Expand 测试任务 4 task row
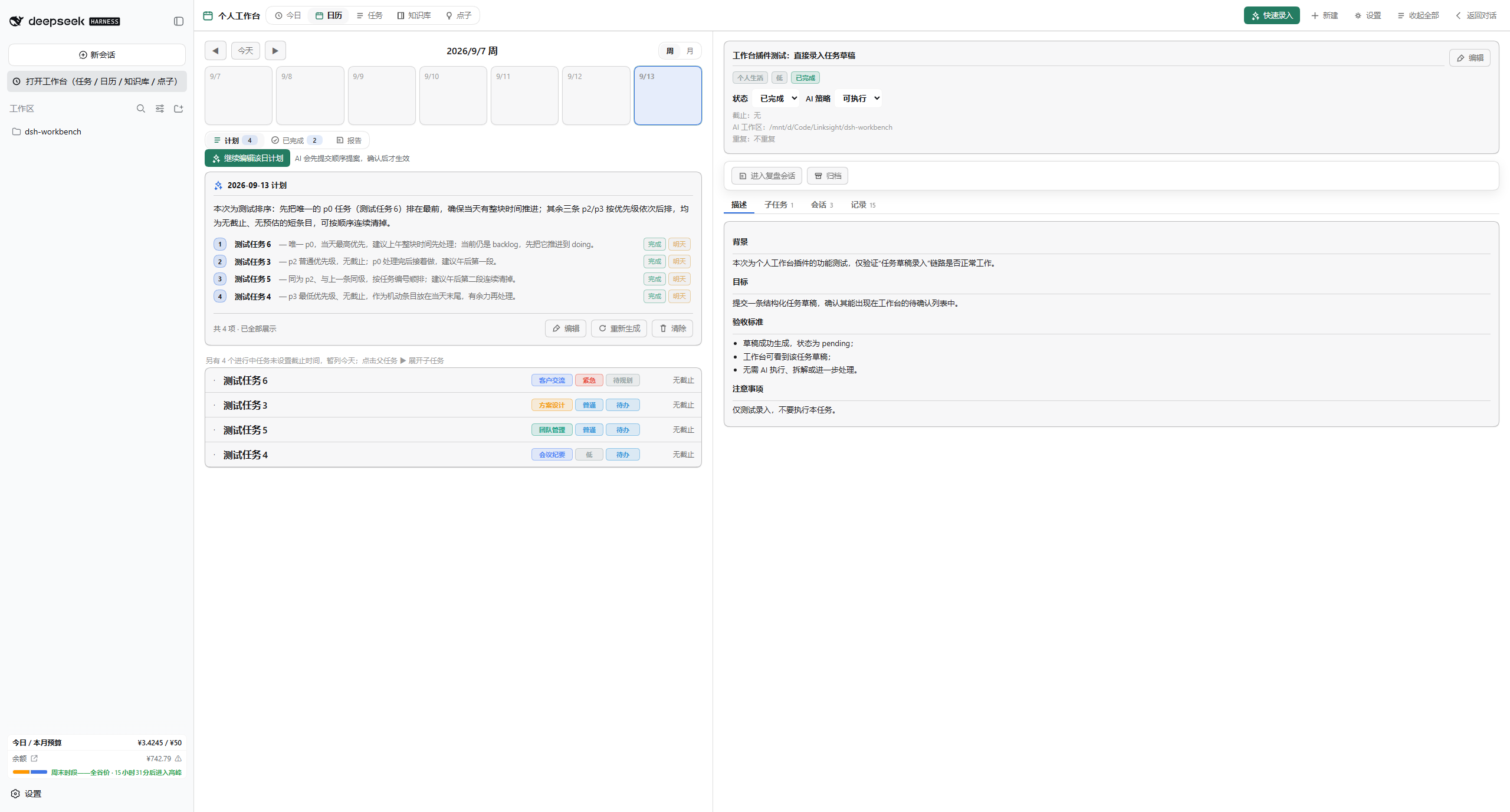The image size is (1510, 812). click(453, 455)
